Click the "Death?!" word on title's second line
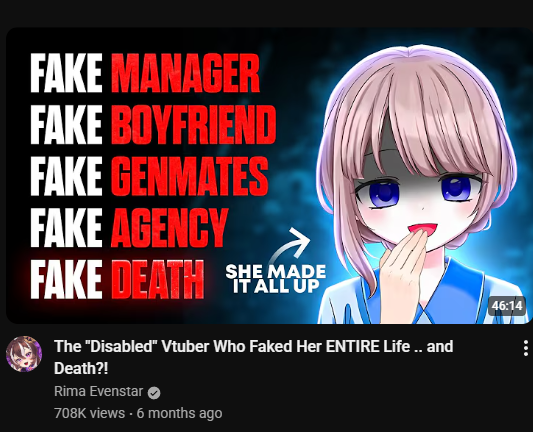 coord(81,368)
